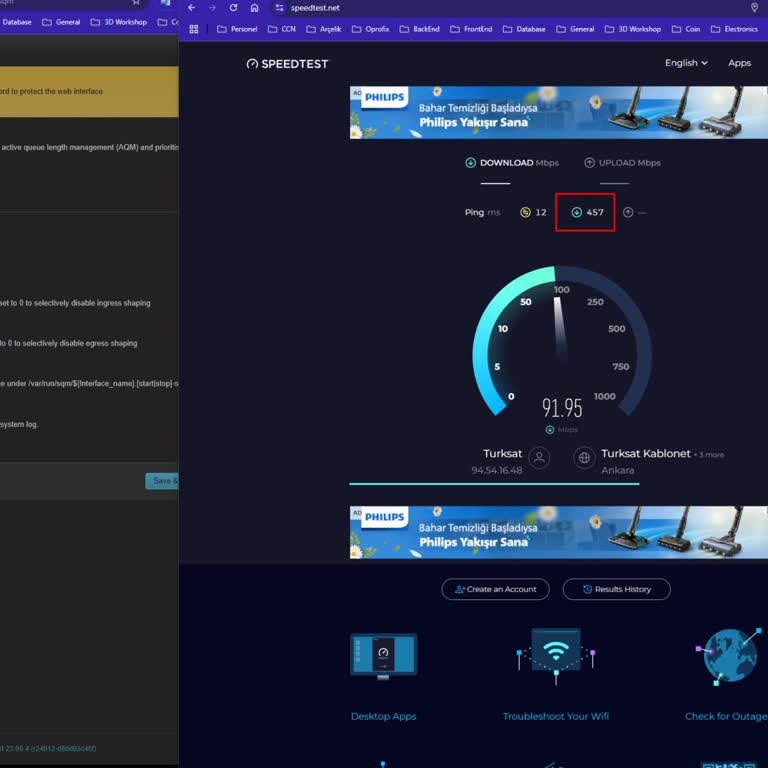The width and height of the screenshot is (768, 768).
Task: Click the Ping ms label
Action: click(482, 212)
